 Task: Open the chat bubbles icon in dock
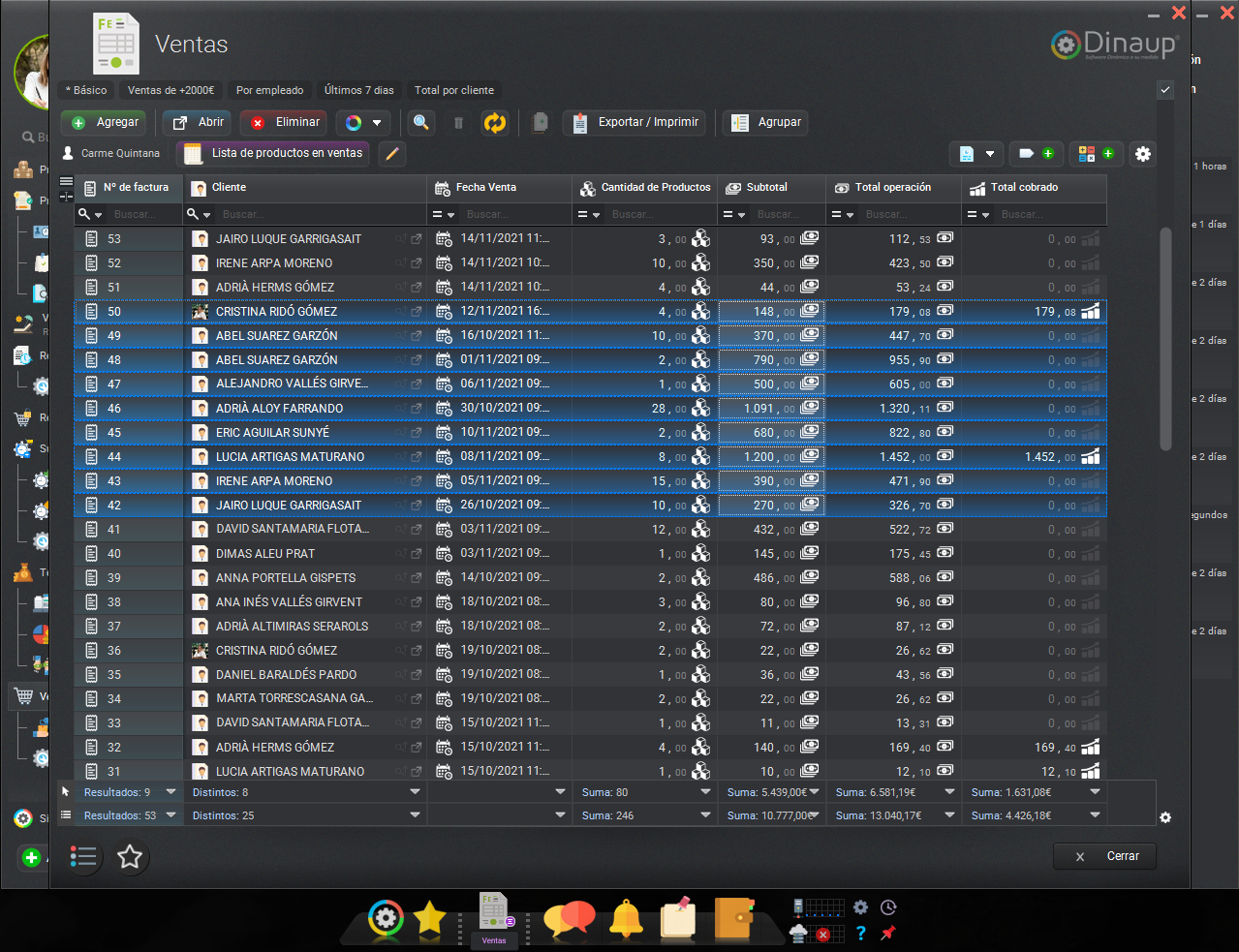pyautogui.click(x=570, y=918)
